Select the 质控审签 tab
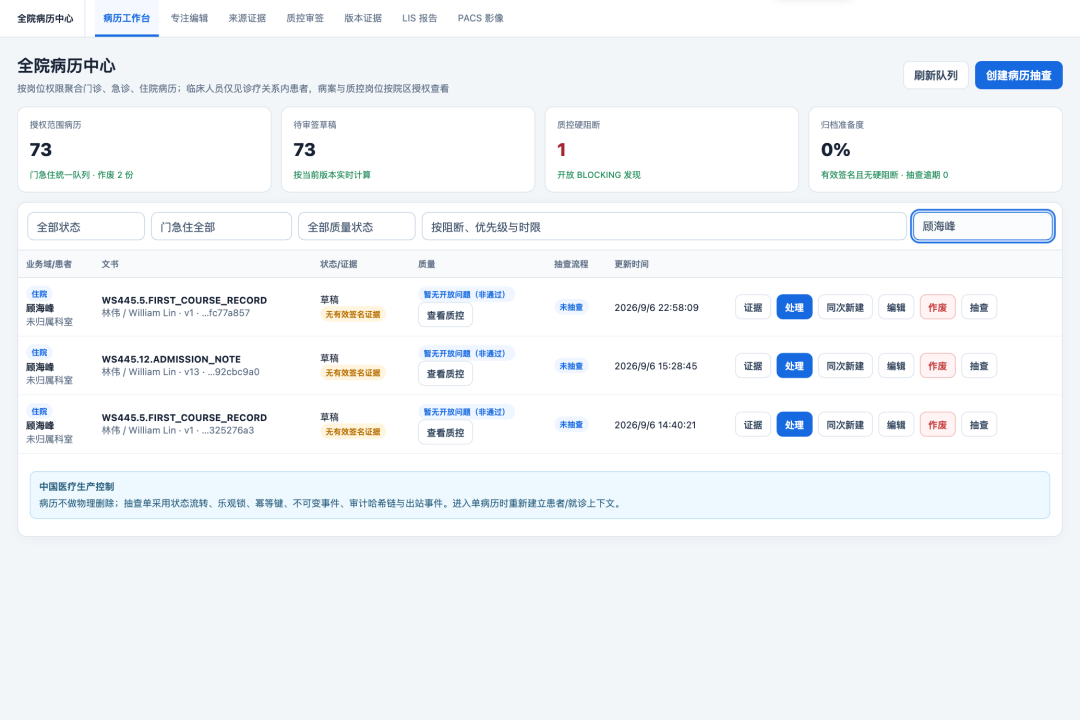Image resolution: width=1080 pixels, height=720 pixels. point(305,19)
